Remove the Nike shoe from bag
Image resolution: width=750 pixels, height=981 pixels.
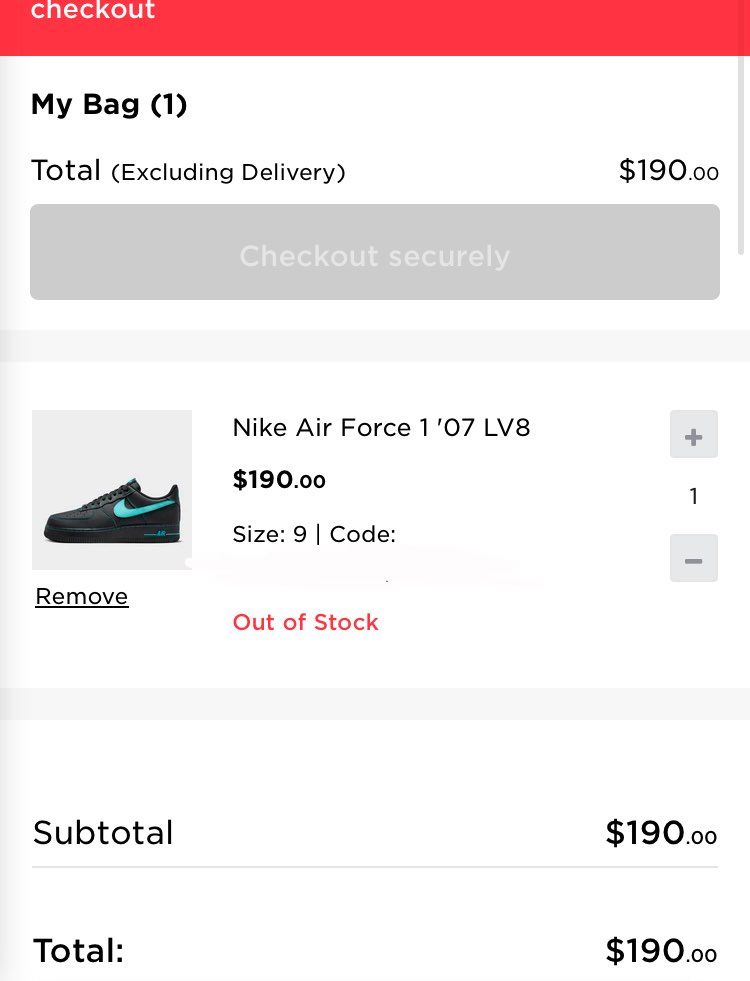point(82,596)
